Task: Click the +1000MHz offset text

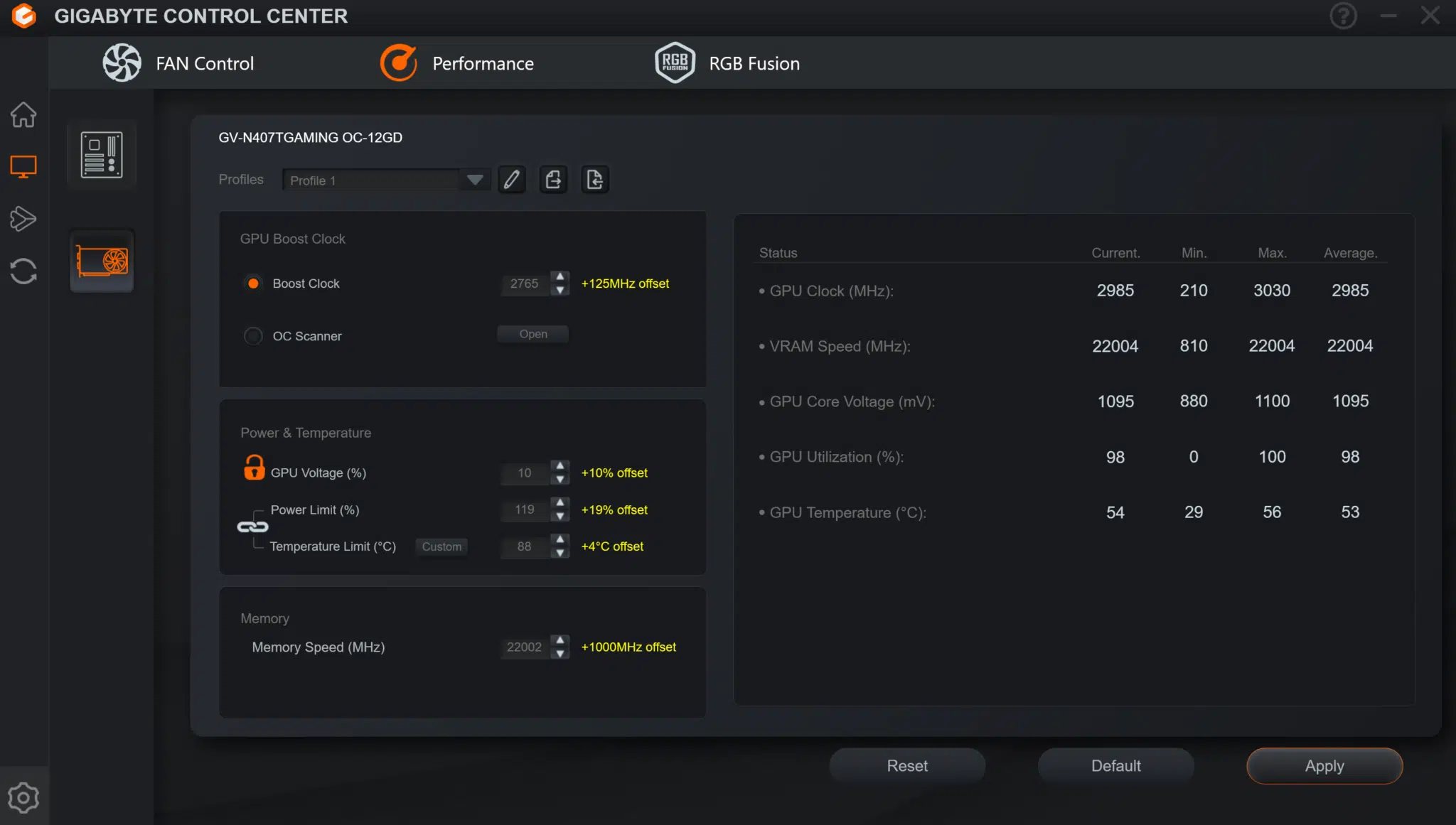Action: coord(628,647)
